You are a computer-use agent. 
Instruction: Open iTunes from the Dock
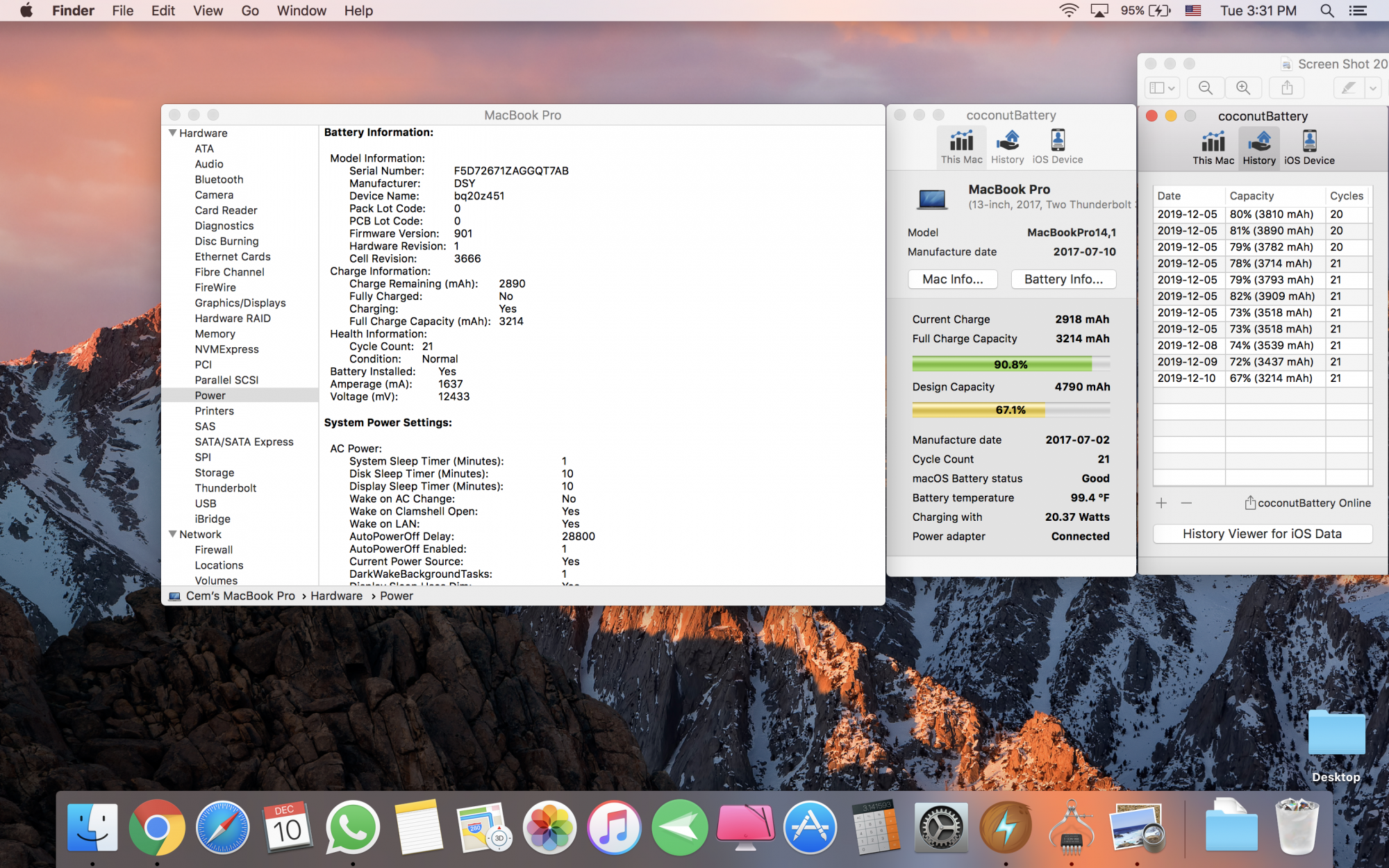point(614,827)
